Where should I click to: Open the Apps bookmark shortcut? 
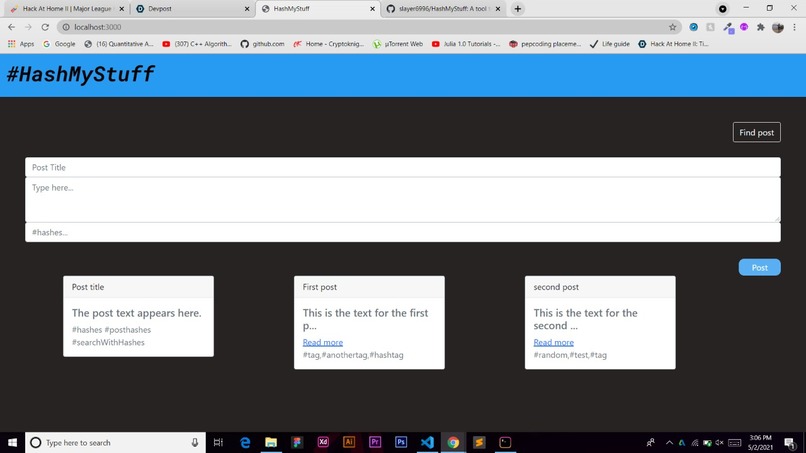(x=21, y=44)
